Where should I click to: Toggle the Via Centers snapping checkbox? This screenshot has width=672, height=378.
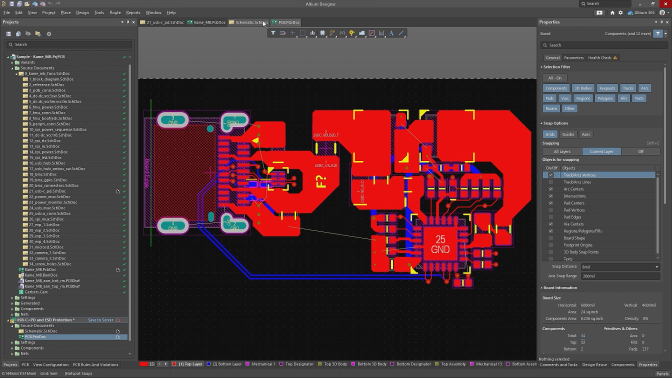coord(551,224)
